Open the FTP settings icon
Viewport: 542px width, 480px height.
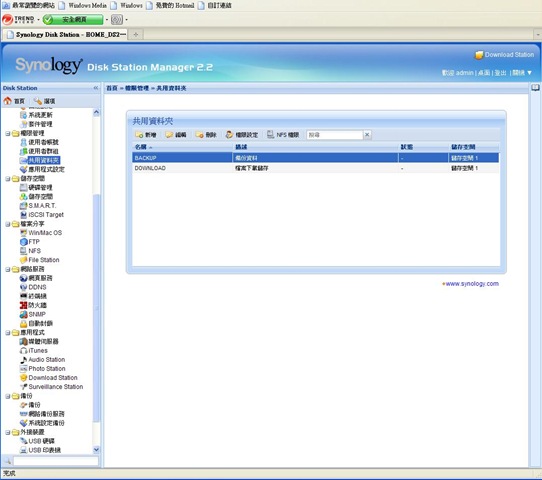click(24, 242)
